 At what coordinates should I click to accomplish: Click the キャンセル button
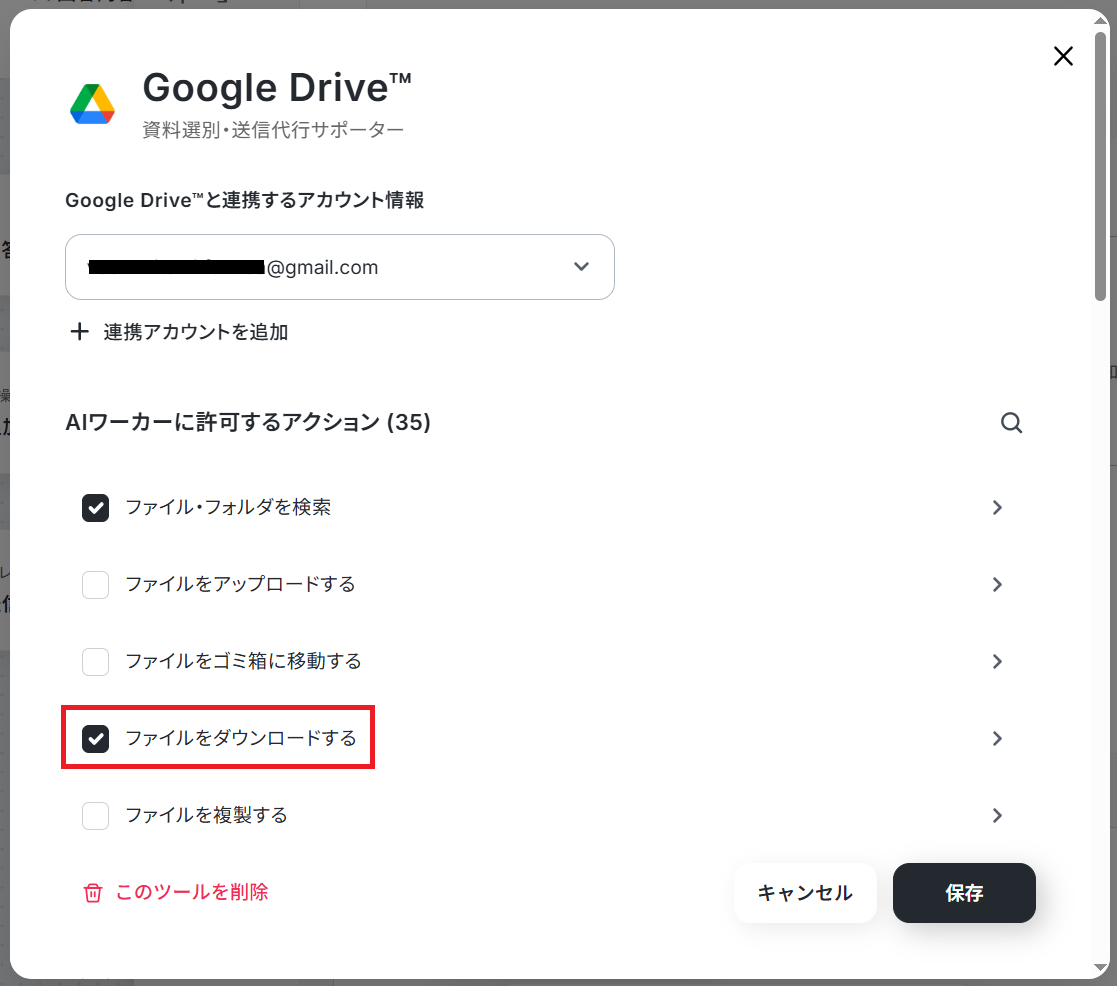pyautogui.click(x=805, y=893)
